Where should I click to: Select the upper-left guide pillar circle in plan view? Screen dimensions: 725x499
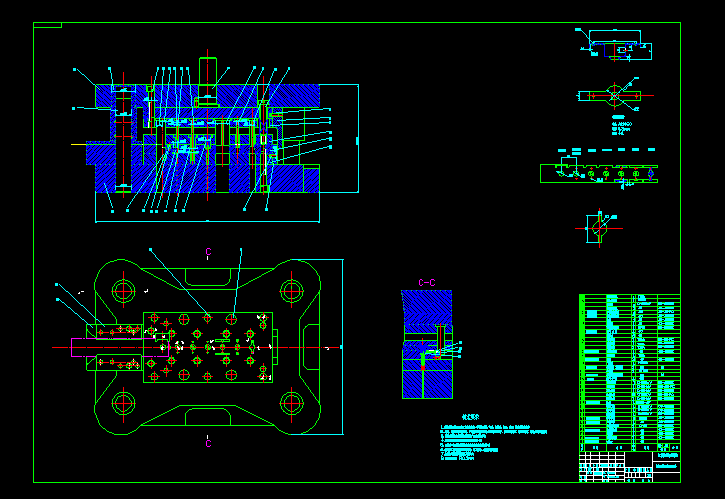tap(123, 291)
